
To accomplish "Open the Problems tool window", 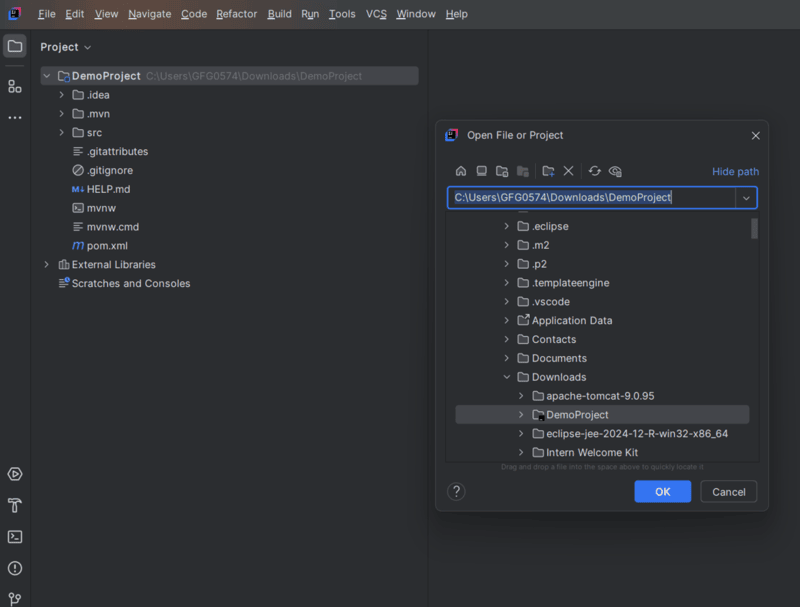I will [15, 568].
